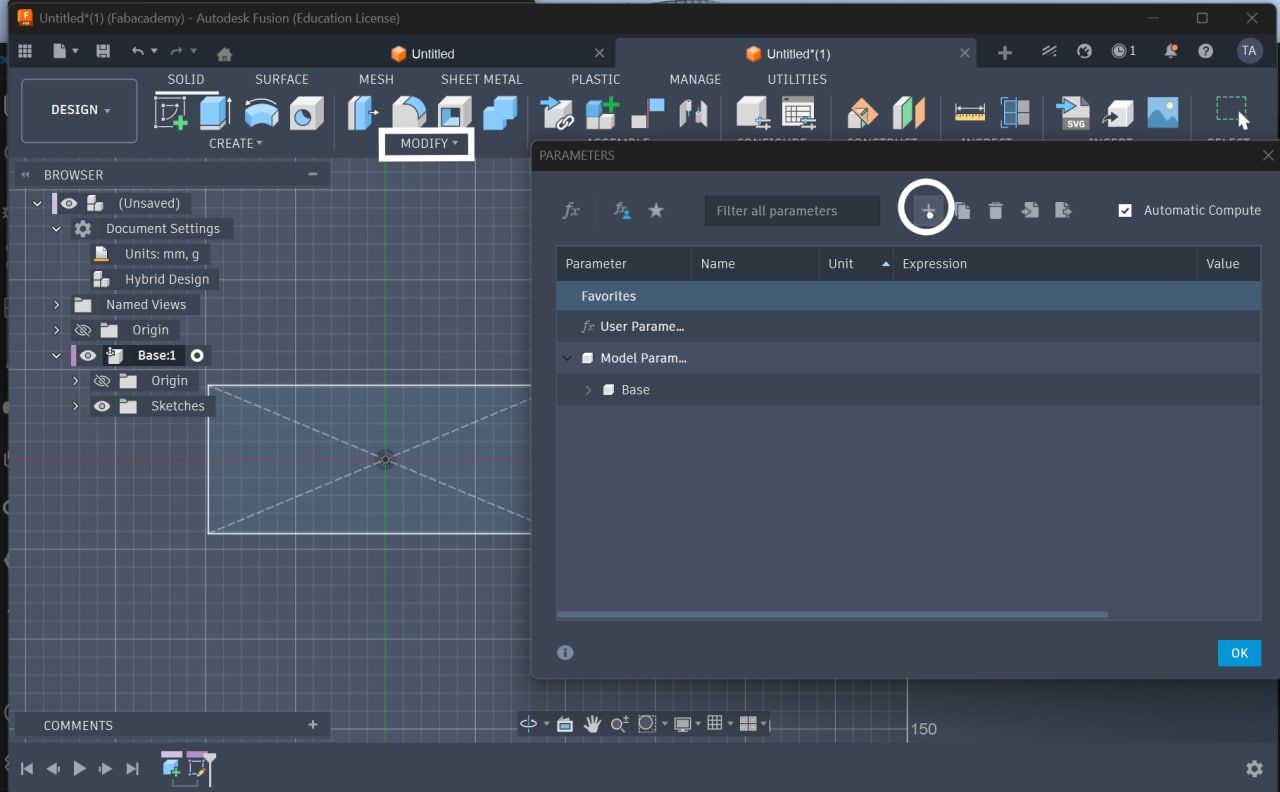Select the Measure tool icon
1280x792 pixels.
pyautogui.click(x=970, y=113)
